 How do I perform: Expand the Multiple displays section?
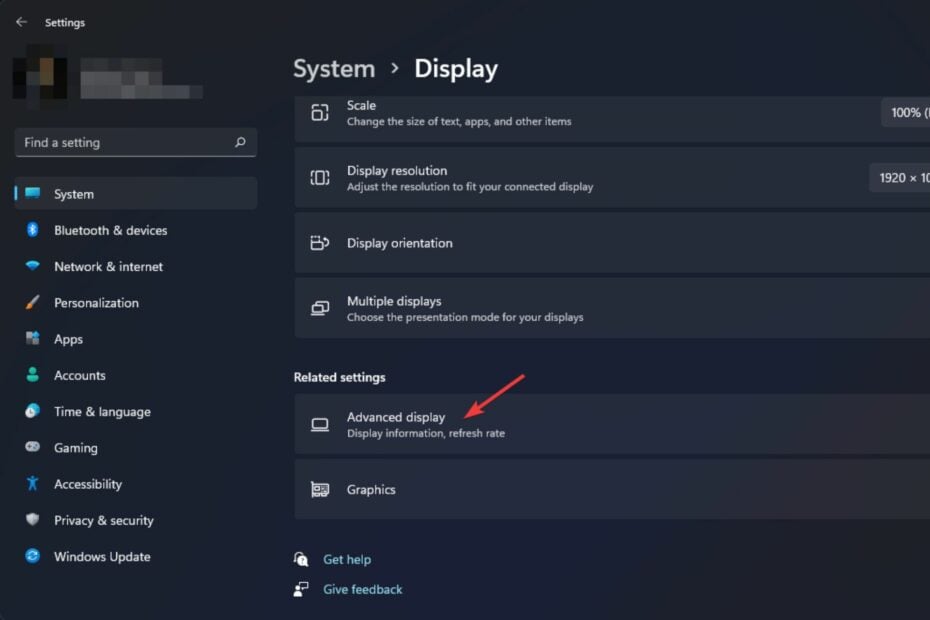pos(600,307)
